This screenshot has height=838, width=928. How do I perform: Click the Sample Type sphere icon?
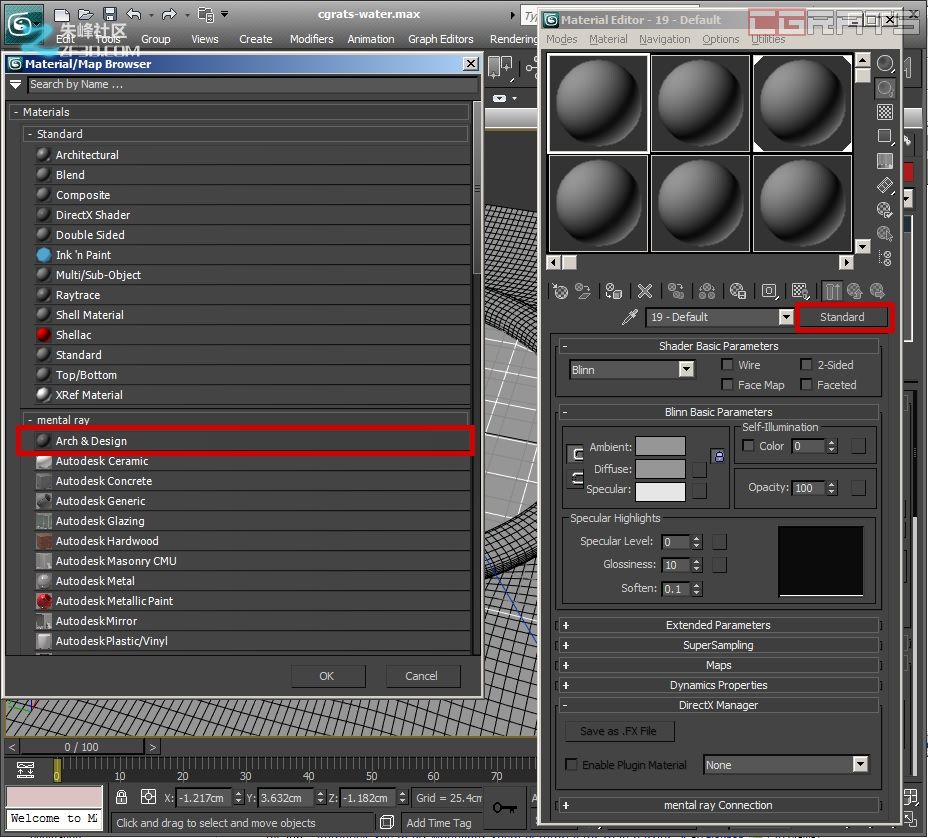coord(885,63)
